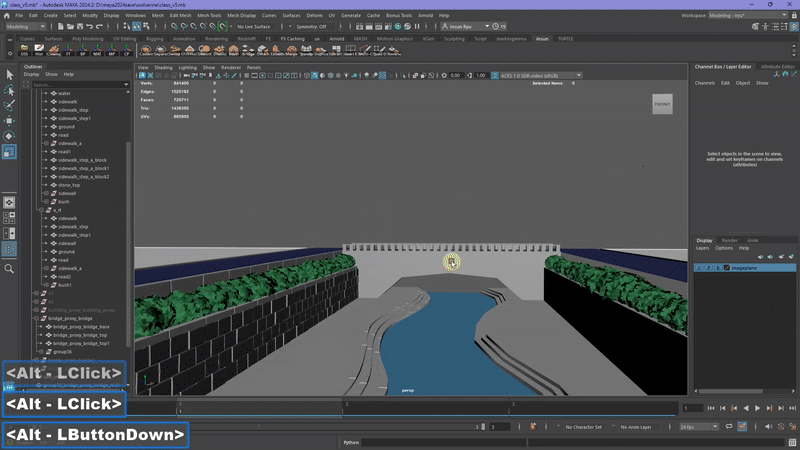Save scene with the floppy disk icon
Viewport: 800px width, 450px height.
[80, 27]
